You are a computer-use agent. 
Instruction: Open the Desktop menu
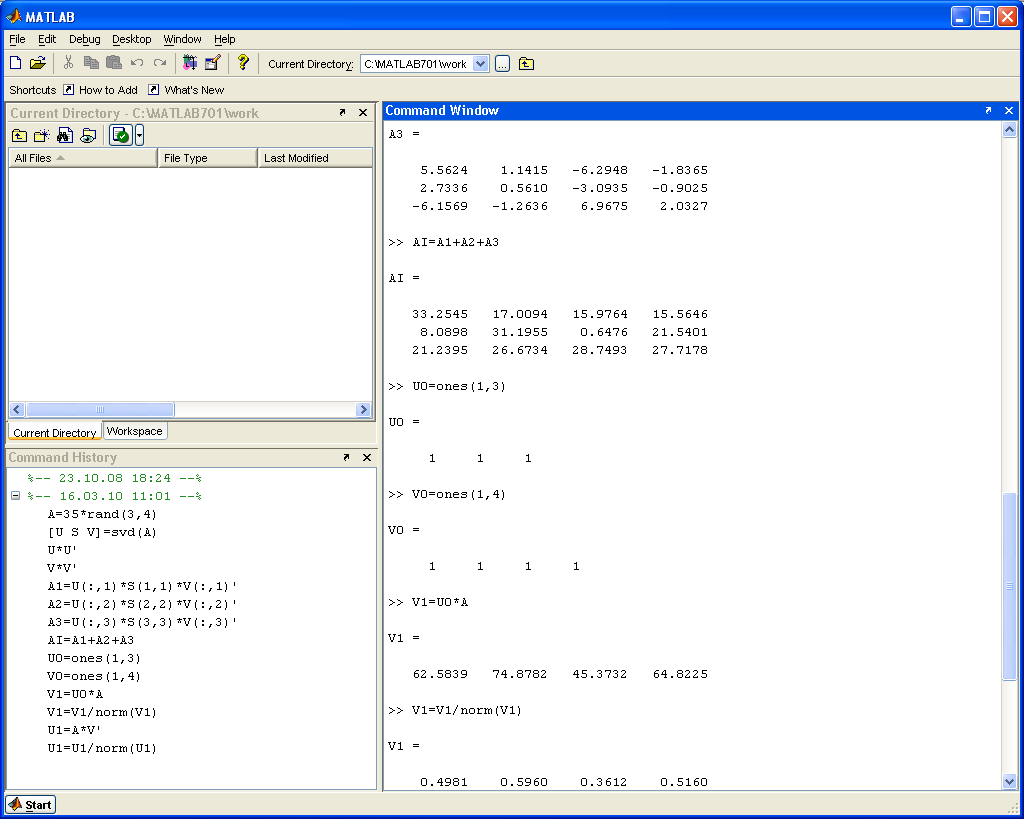point(131,39)
